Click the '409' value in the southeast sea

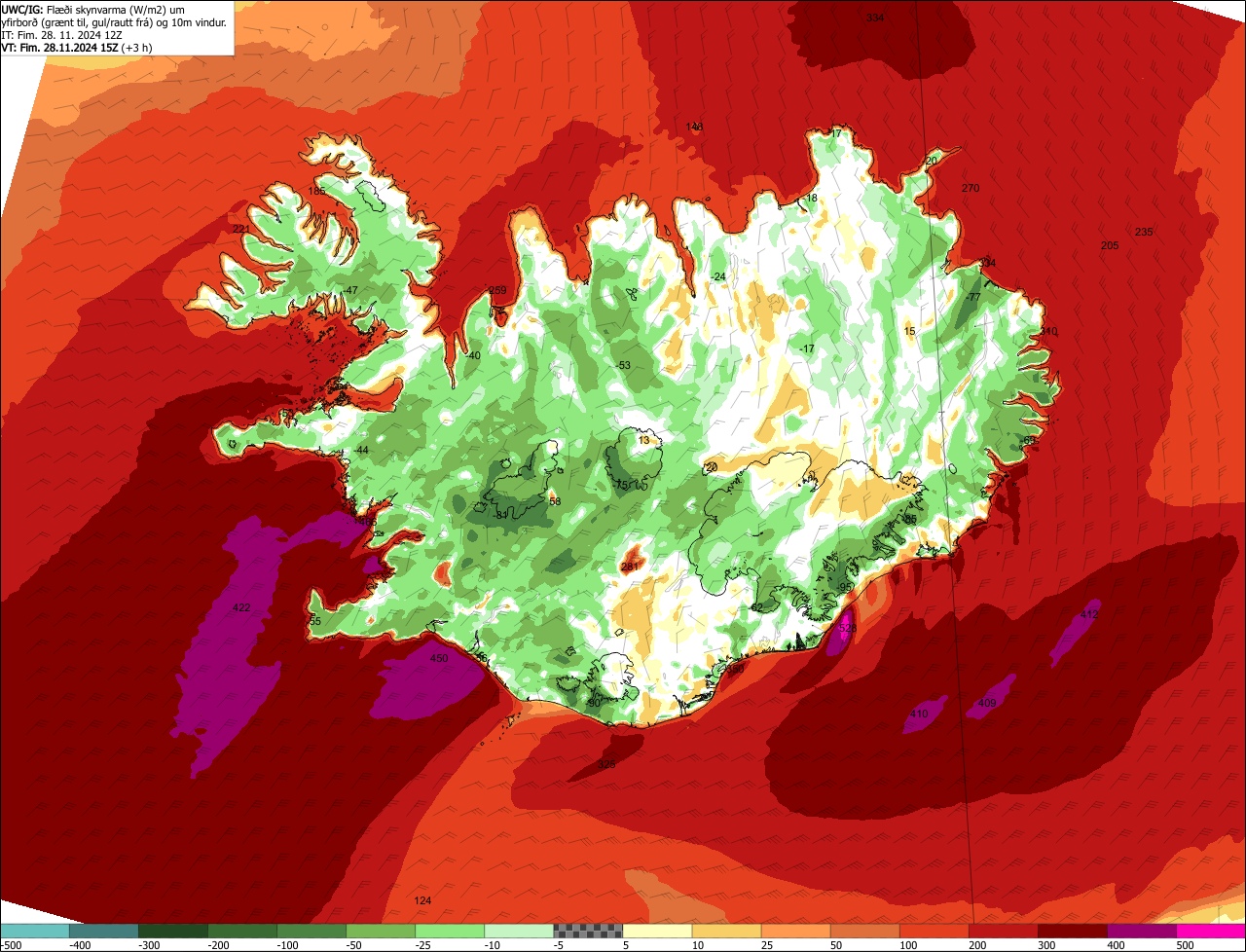point(987,703)
